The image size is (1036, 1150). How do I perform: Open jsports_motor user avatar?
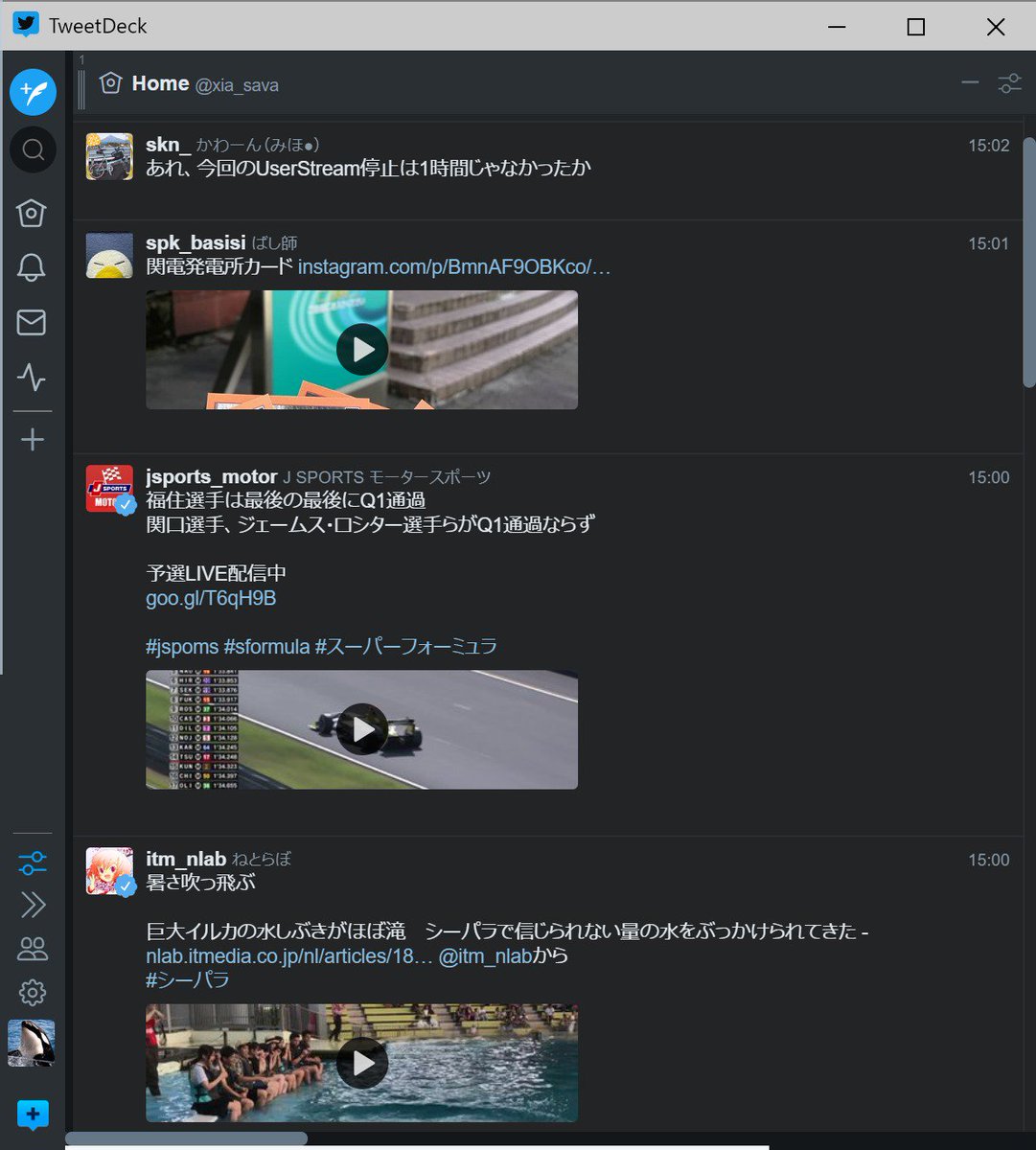[109, 488]
